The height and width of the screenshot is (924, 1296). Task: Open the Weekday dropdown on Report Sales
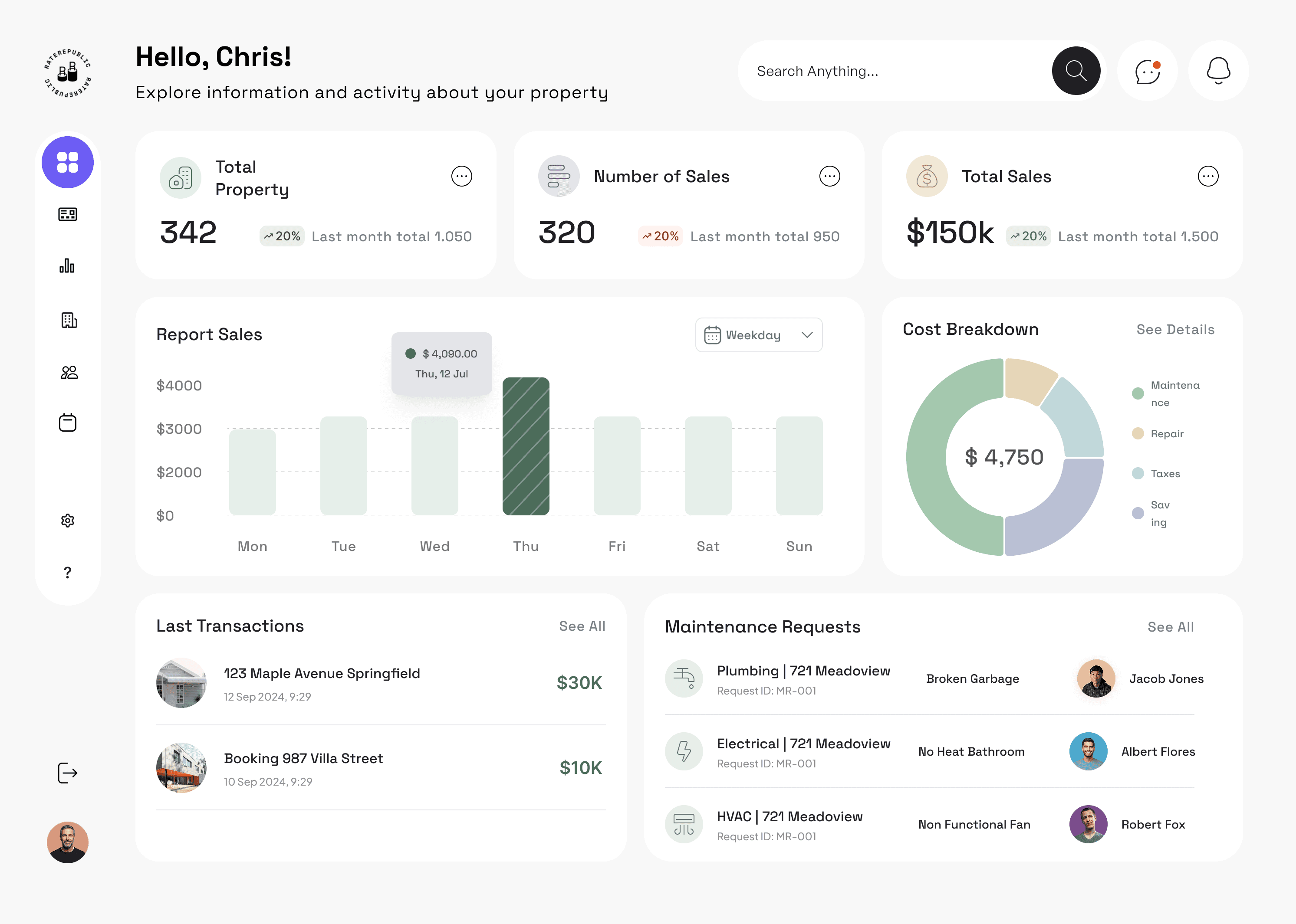(x=759, y=335)
